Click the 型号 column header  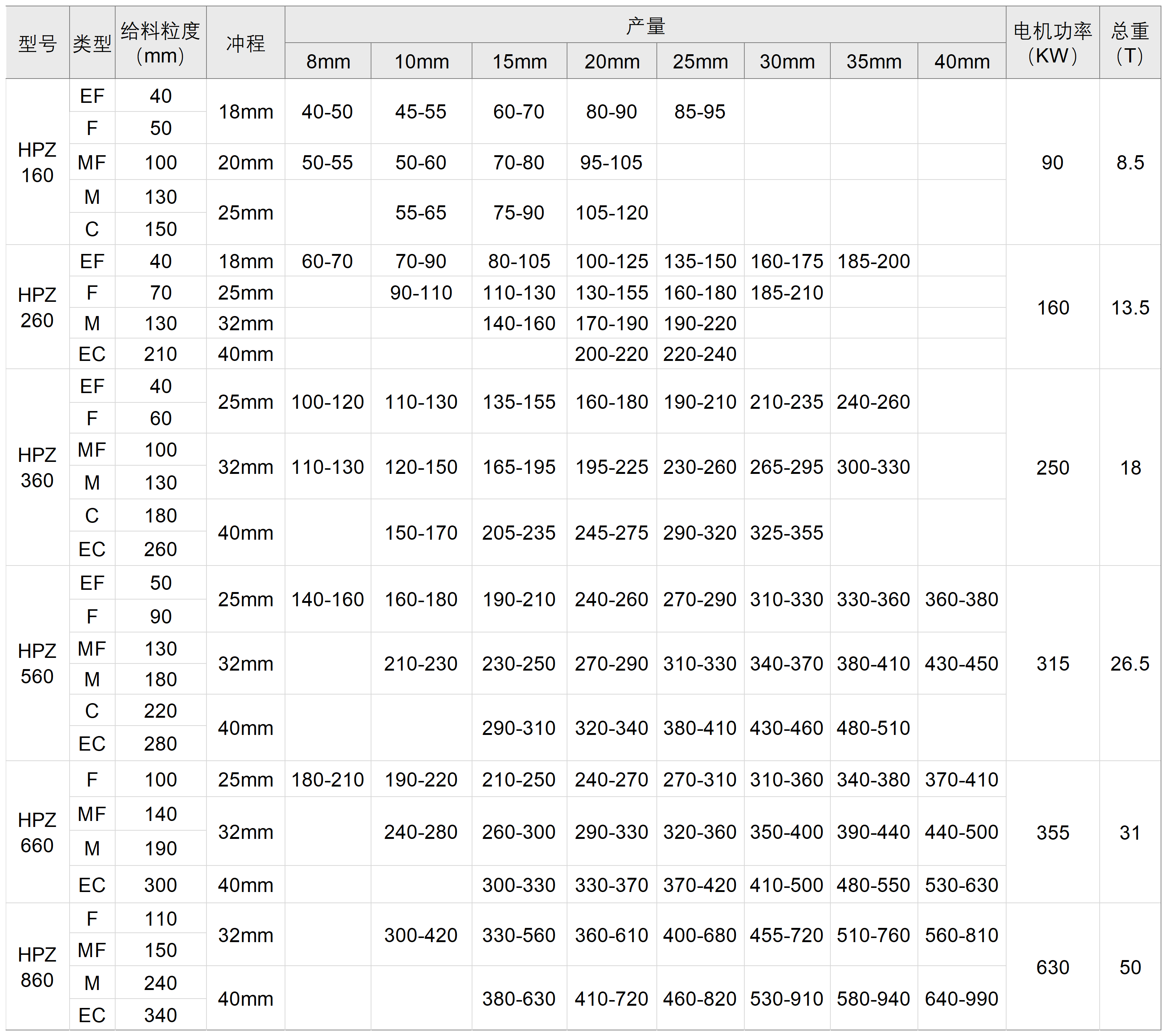point(38,43)
